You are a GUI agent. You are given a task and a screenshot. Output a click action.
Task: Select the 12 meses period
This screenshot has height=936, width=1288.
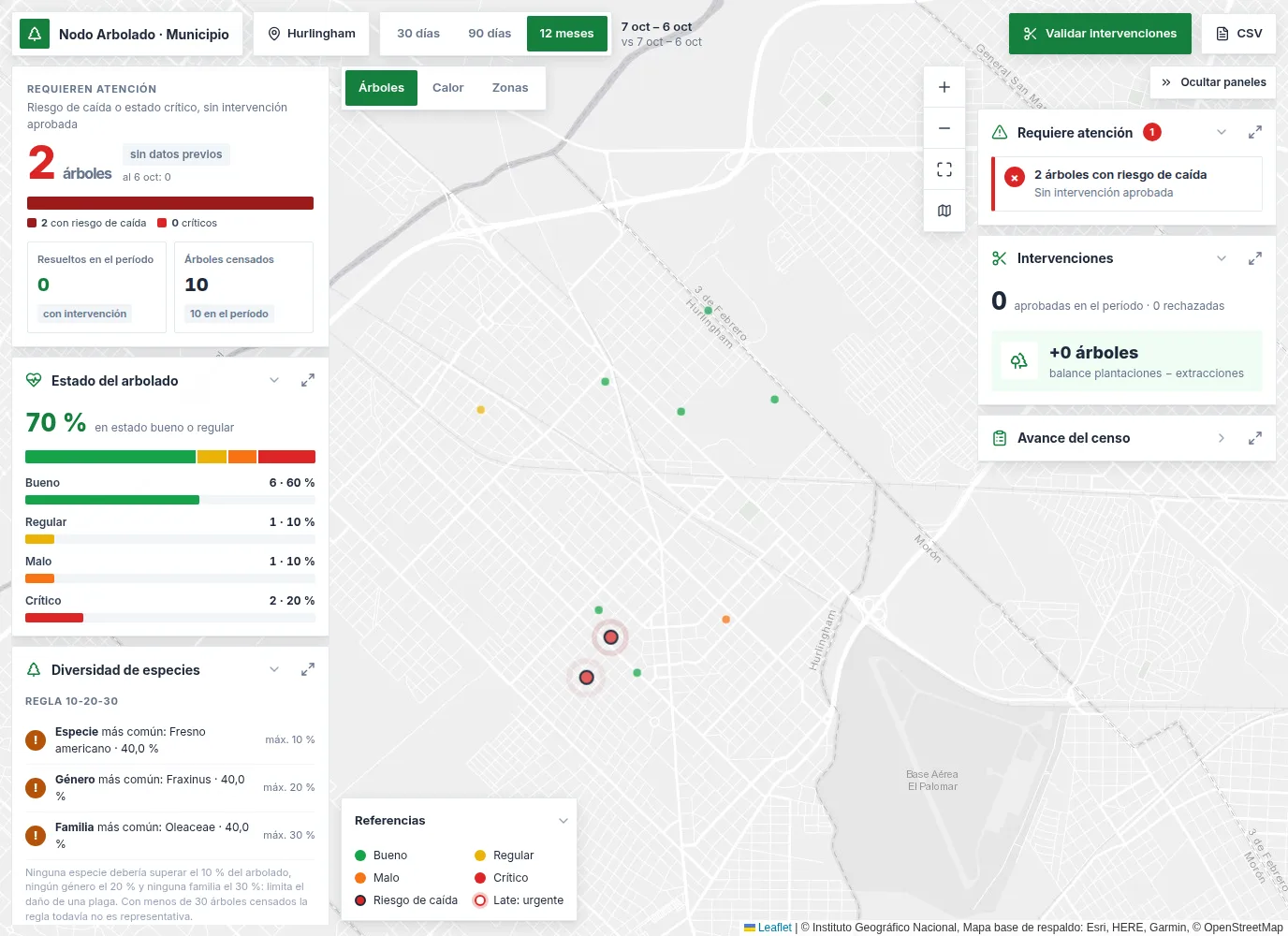[x=566, y=34]
